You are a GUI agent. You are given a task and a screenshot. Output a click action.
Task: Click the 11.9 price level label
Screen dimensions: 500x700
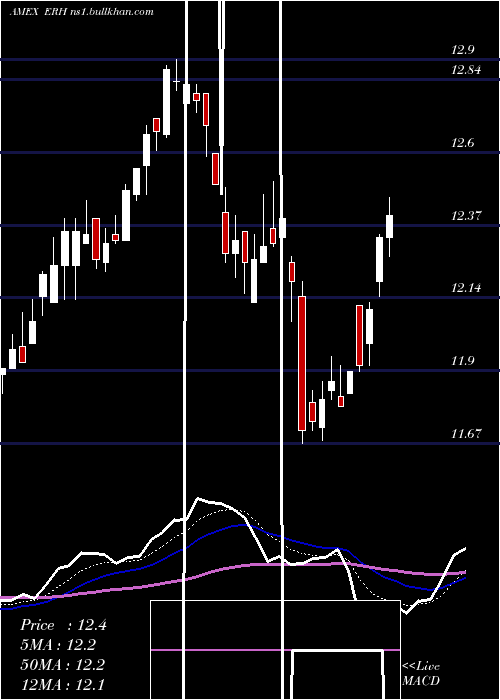463,361
